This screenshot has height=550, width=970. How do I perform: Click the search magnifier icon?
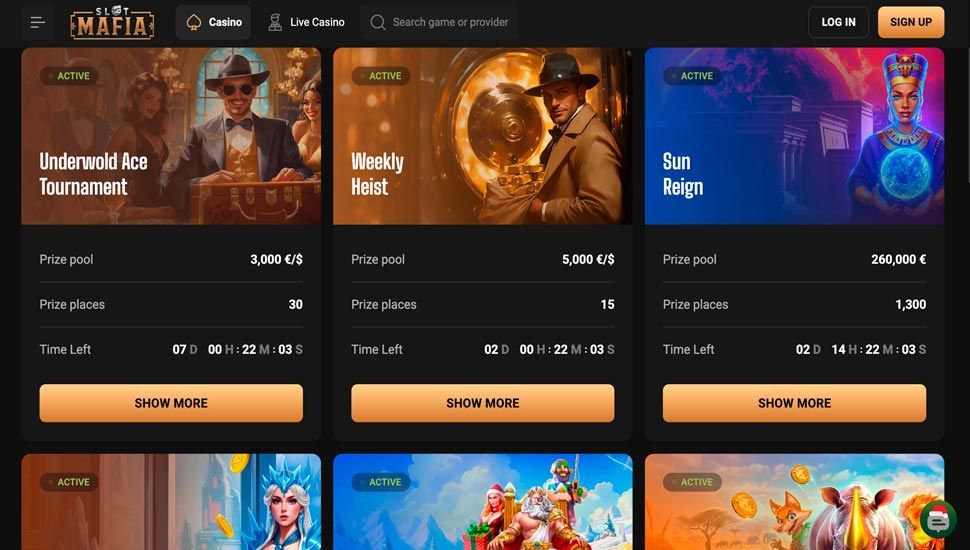click(x=377, y=22)
